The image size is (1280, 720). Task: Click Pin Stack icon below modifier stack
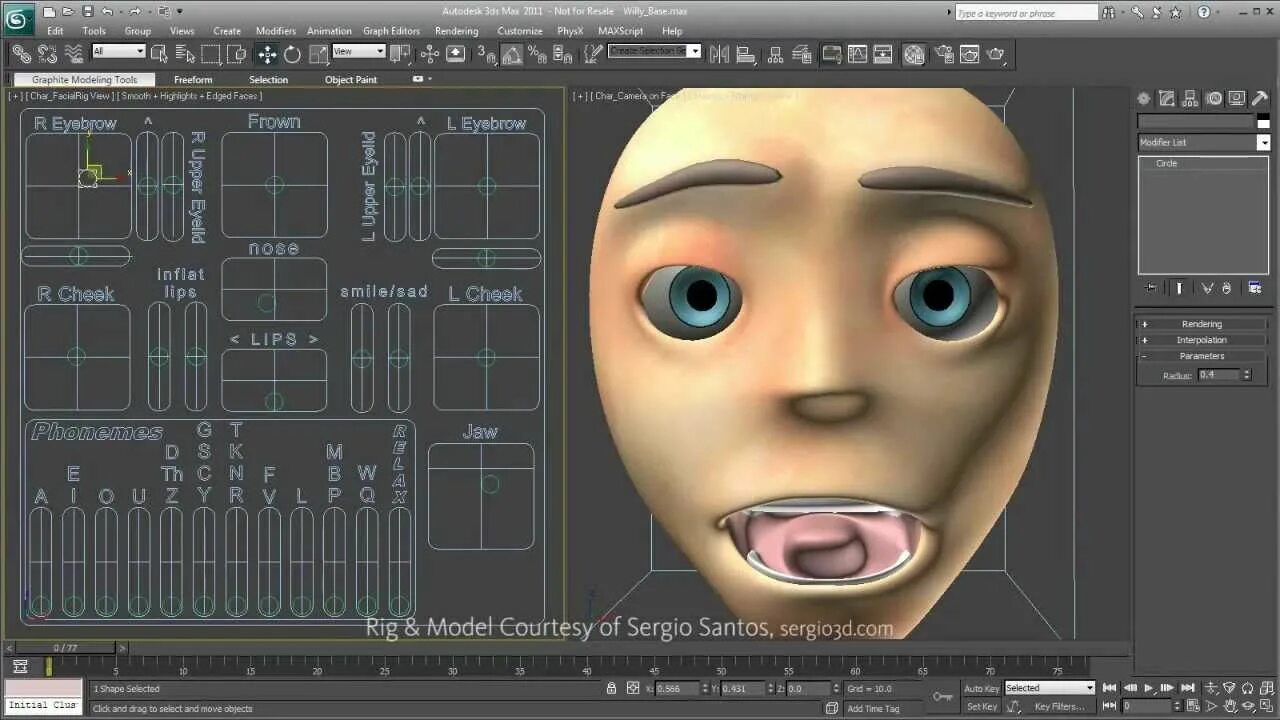point(1151,288)
